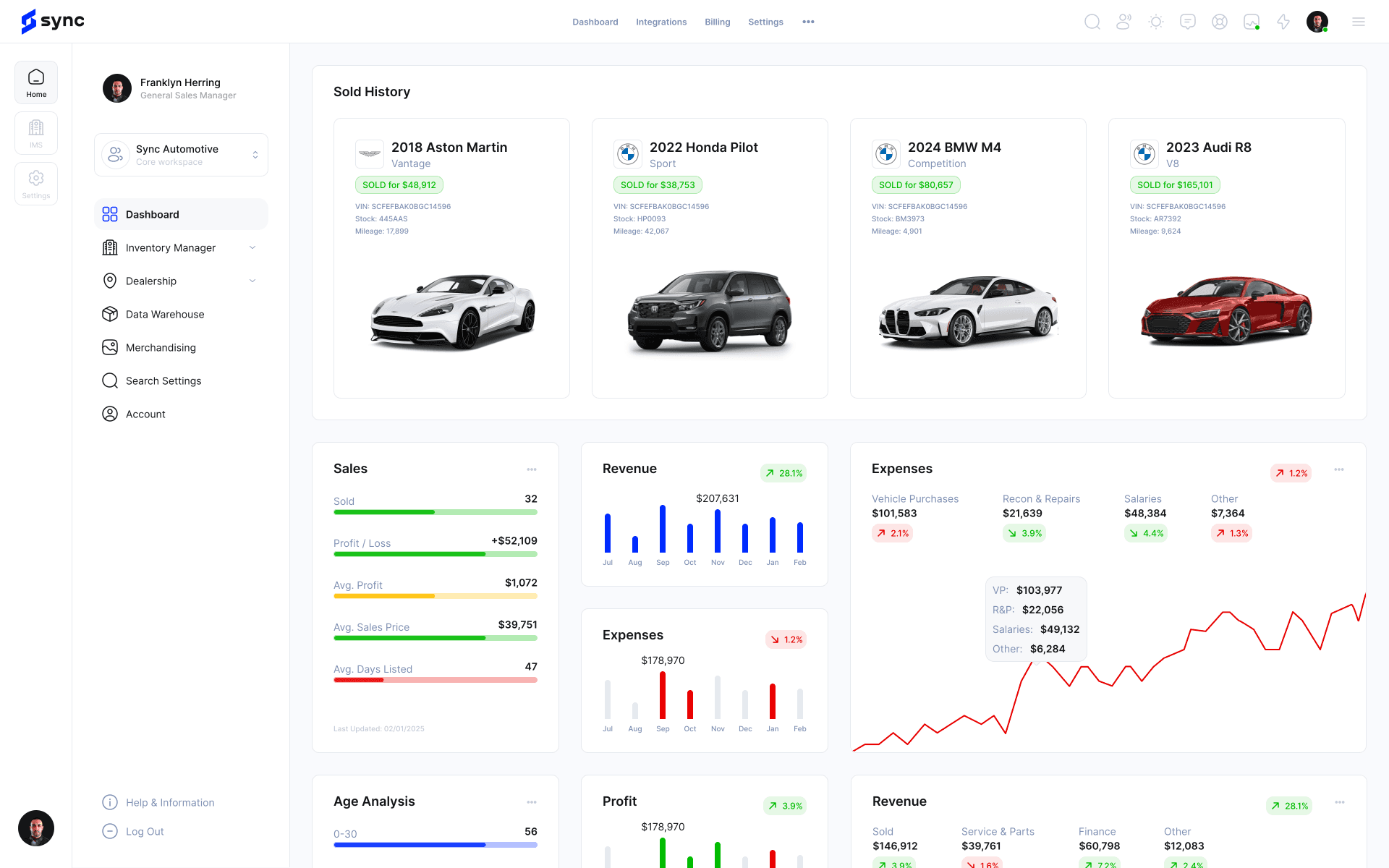Select the Settings rail icon
This screenshot has height=868, width=1389.
pyautogui.click(x=36, y=184)
